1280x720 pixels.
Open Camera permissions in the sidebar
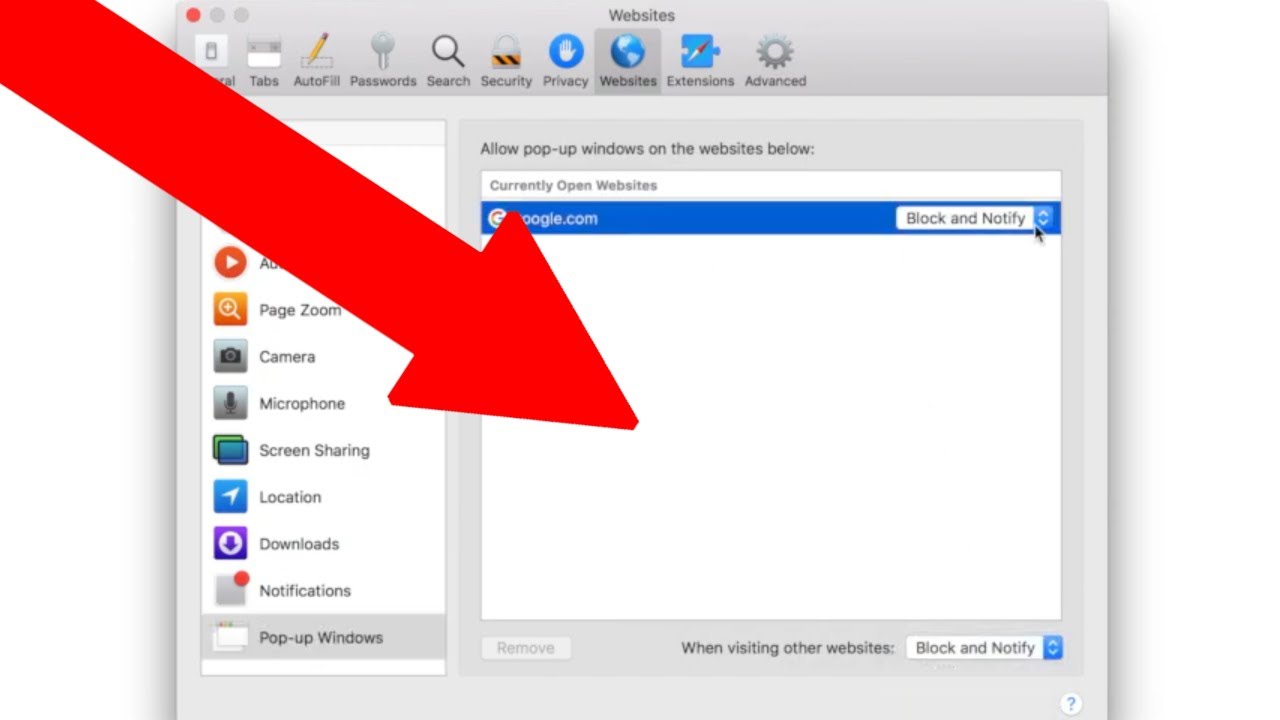288,357
